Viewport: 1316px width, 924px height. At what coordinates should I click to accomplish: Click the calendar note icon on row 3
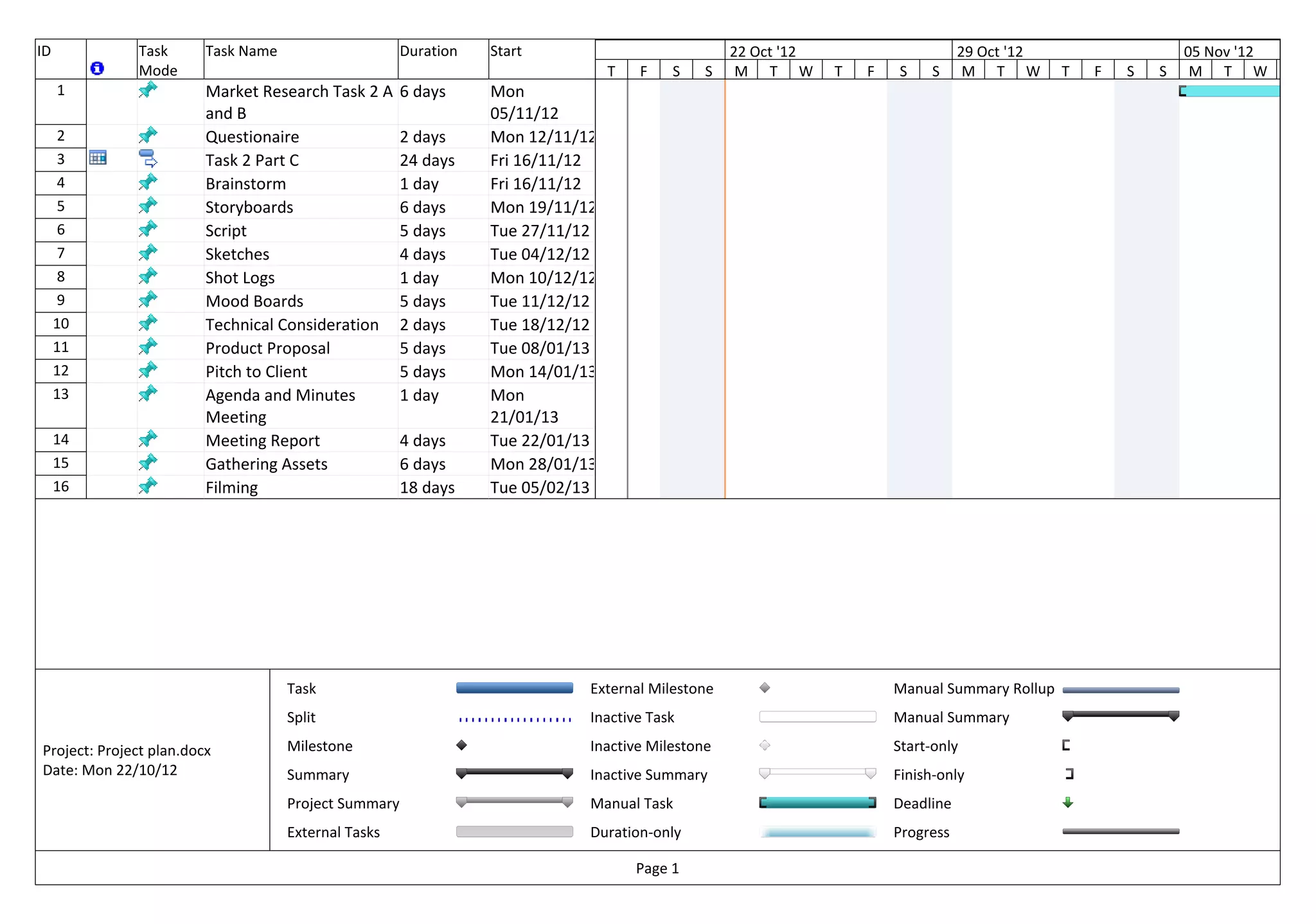point(98,158)
